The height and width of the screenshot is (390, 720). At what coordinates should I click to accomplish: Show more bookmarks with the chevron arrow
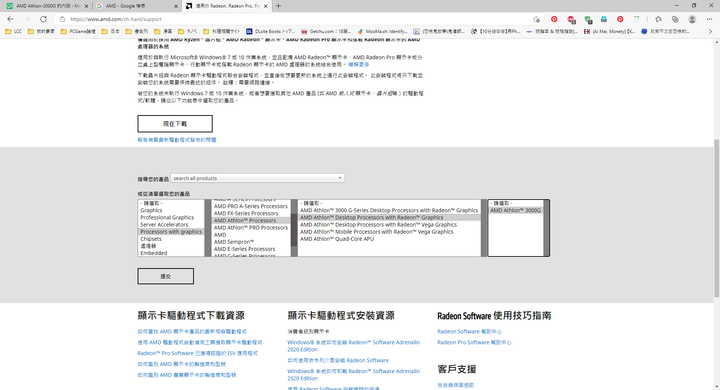pos(710,32)
